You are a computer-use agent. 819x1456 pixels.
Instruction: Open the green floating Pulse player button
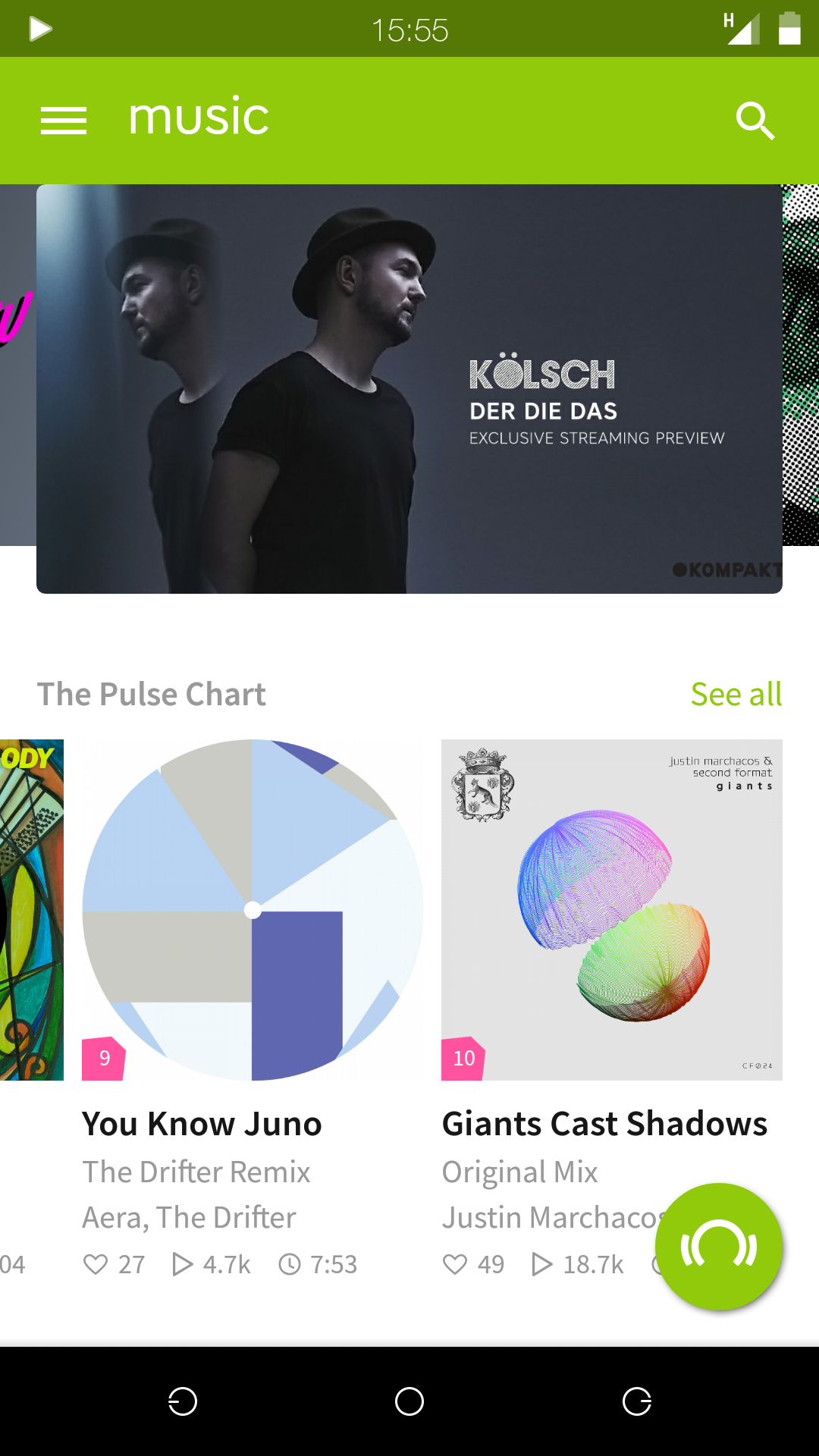(719, 1247)
